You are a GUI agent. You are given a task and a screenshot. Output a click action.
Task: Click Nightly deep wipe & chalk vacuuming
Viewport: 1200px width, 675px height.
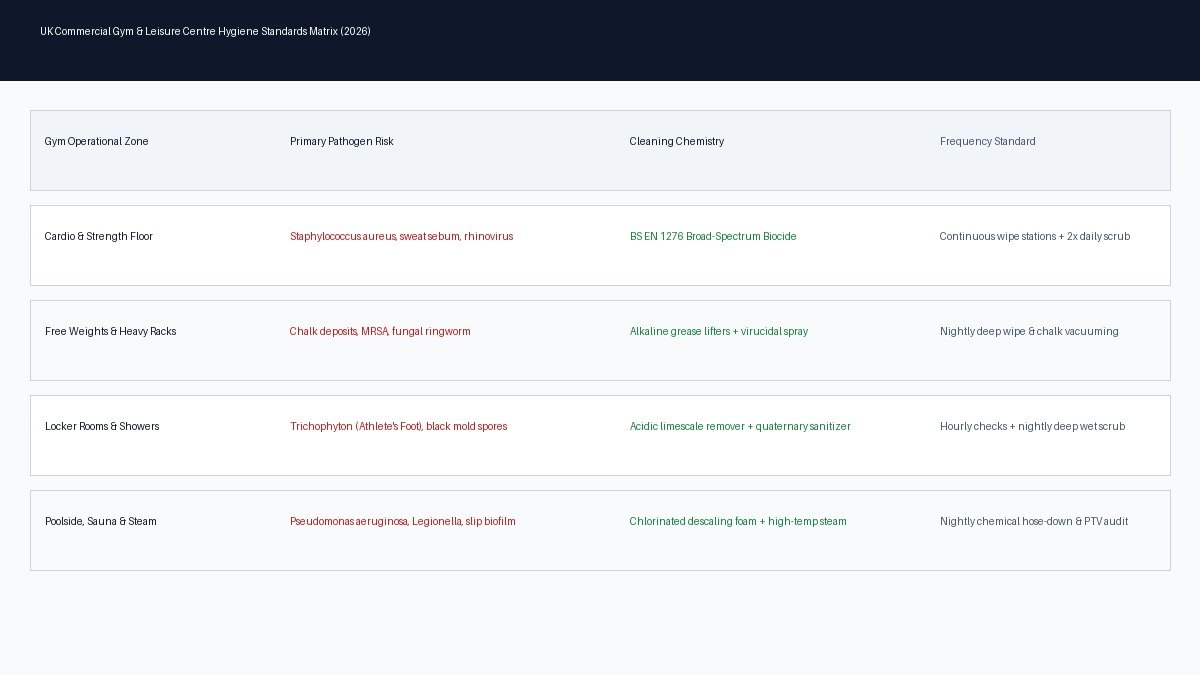[x=1029, y=332]
